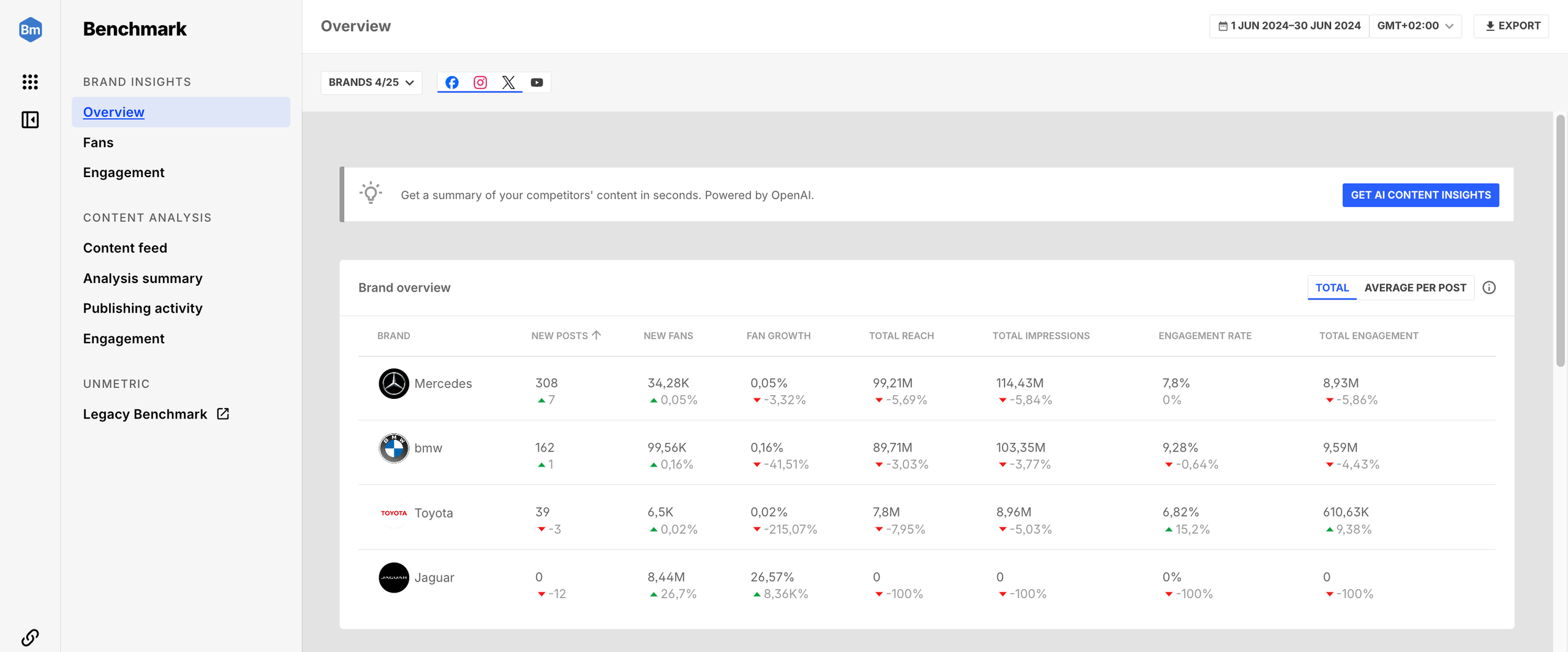Image resolution: width=1568 pixels, height=652 pixels.
Task: Click the page vertical scrollbar
Action: pos(1560,241)
